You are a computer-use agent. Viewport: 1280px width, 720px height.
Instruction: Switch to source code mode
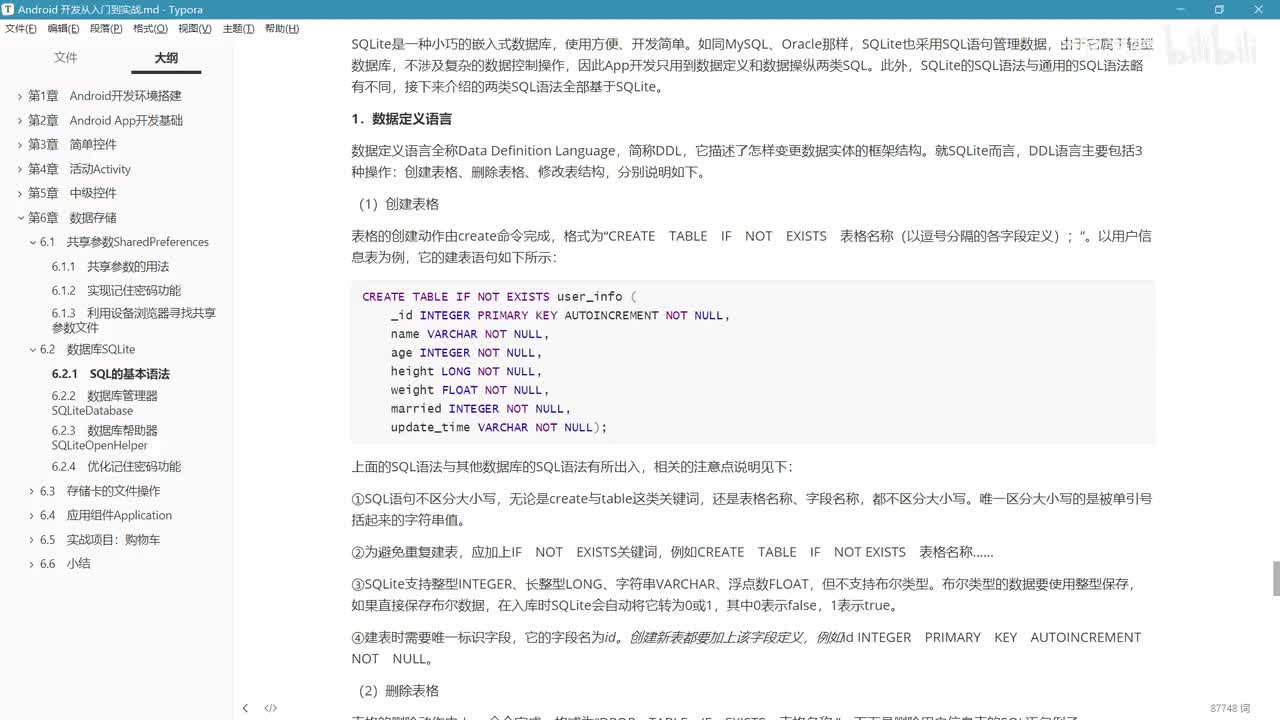tap(270, 708)
